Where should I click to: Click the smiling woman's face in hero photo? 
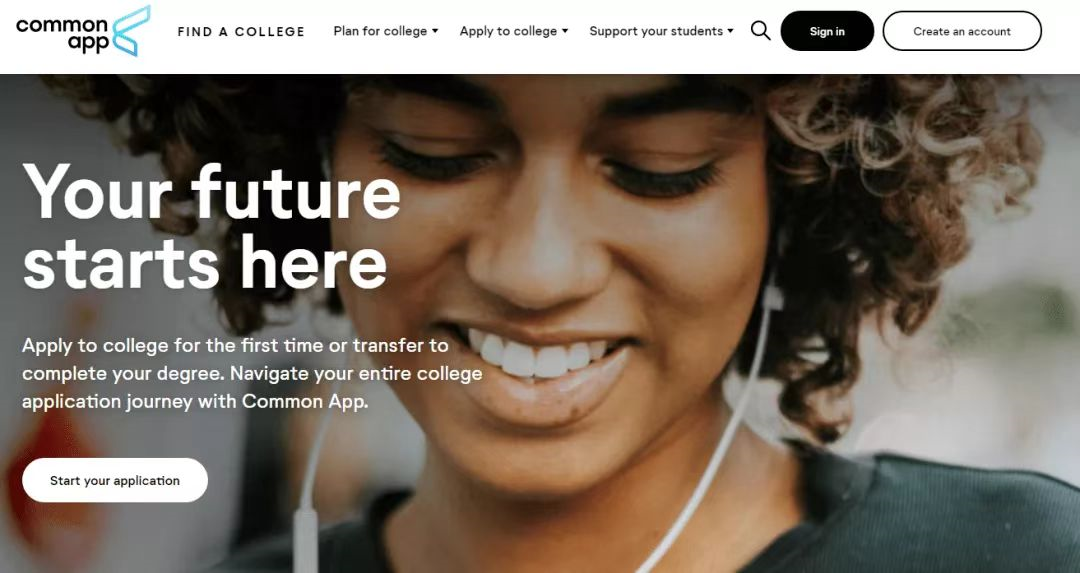pos(551,262)
